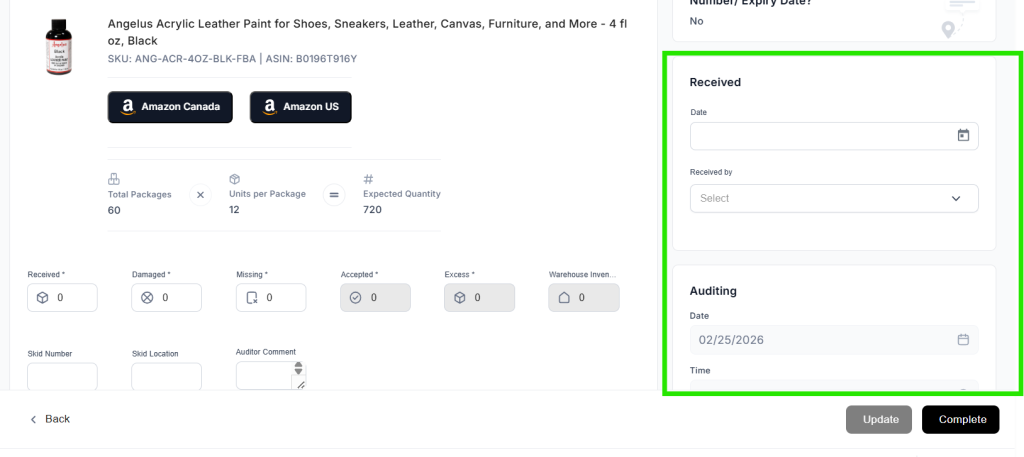Click the multiply symbol circle

click(x=200, y=195)
